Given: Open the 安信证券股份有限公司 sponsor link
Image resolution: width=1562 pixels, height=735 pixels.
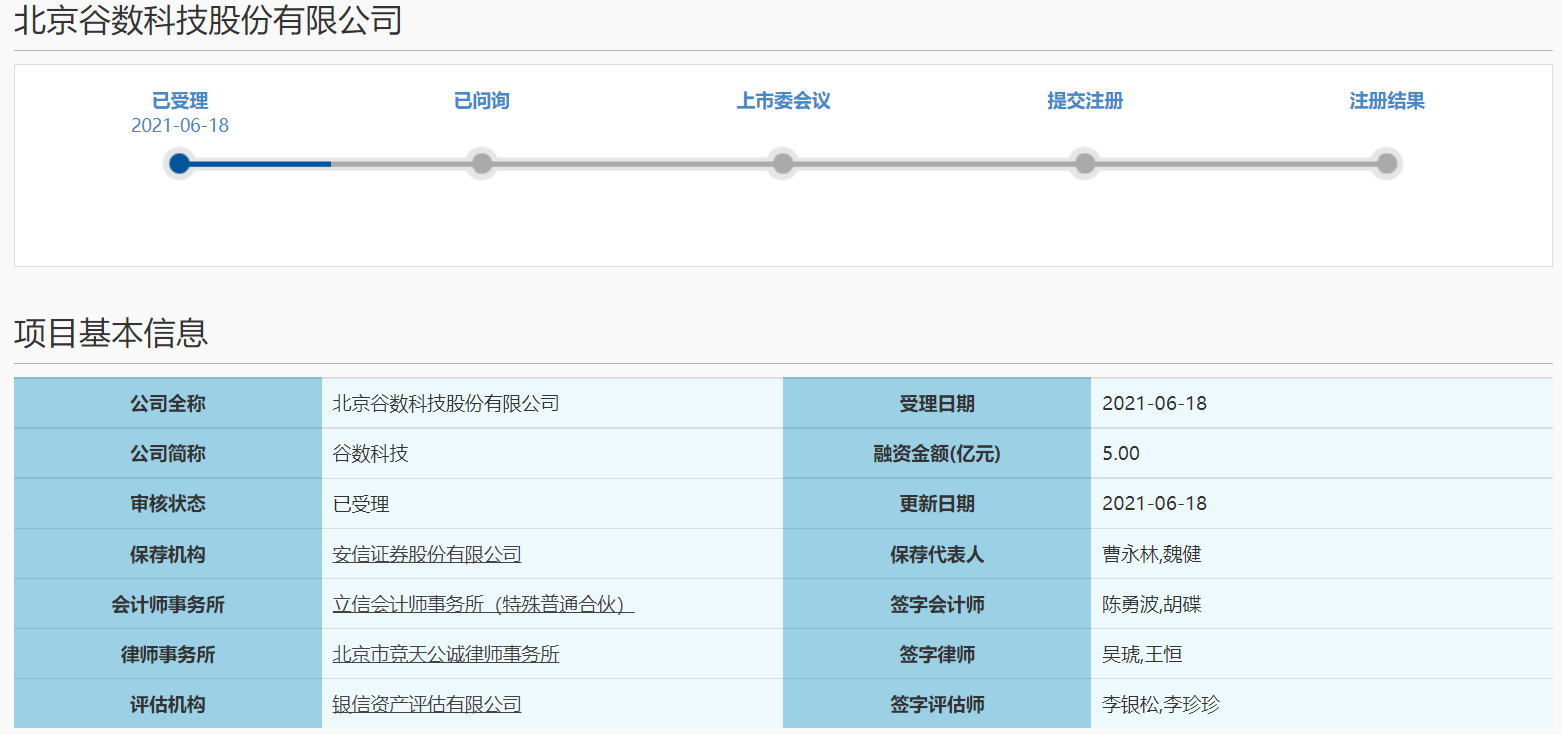Looking at the screenshot, I should click(x=428, y=554).
